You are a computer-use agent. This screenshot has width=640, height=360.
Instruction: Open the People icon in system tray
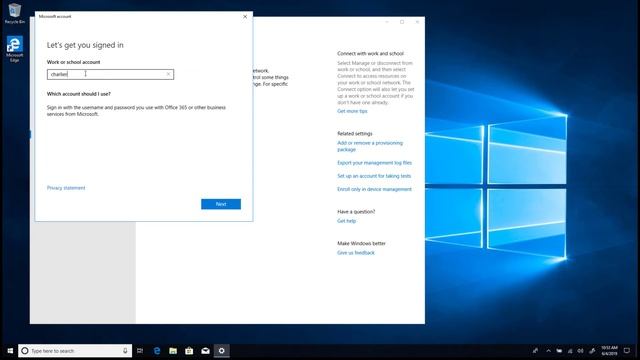[535, 351]
